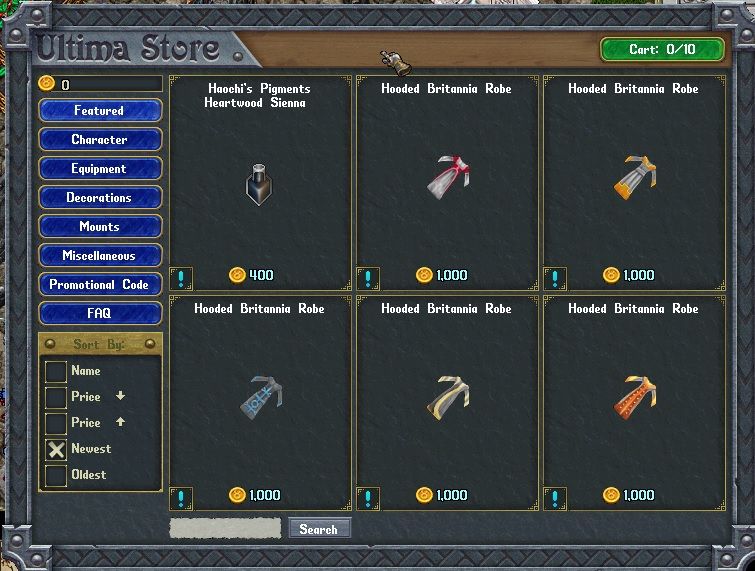
Task: Check the Oldest sort checkbox
Action: pyautogui.click(x=56, y=476)
